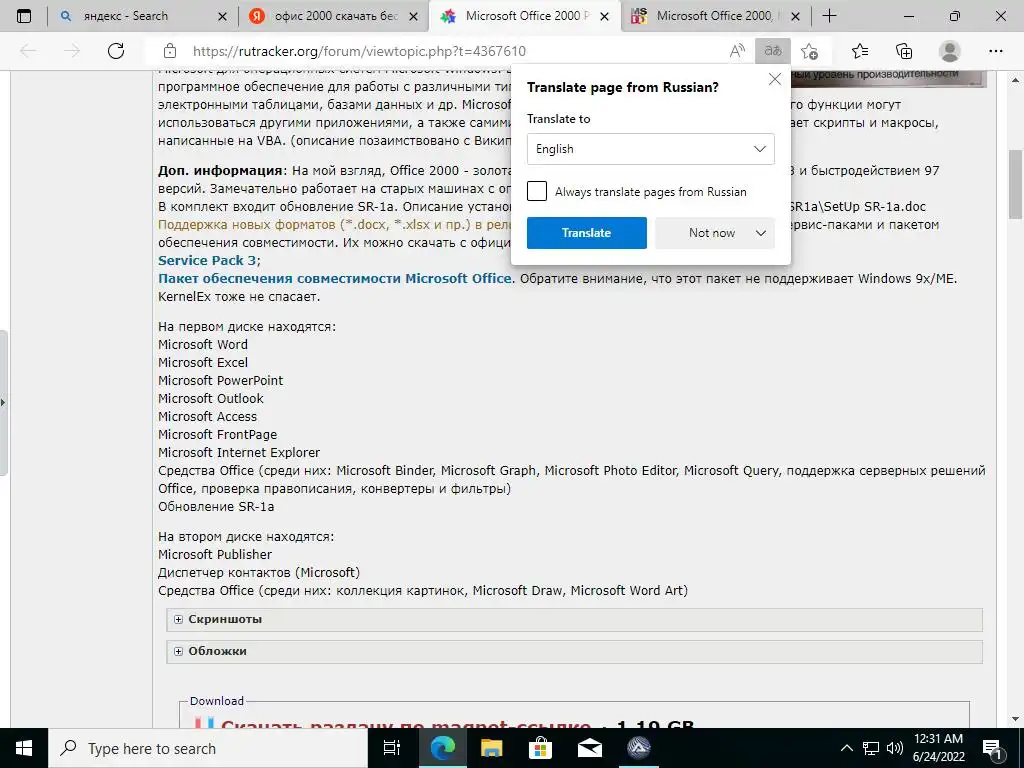This screenshot has width=1024, height=768.
Task: Open tab actions menu icon
Action: coord(24,16)
